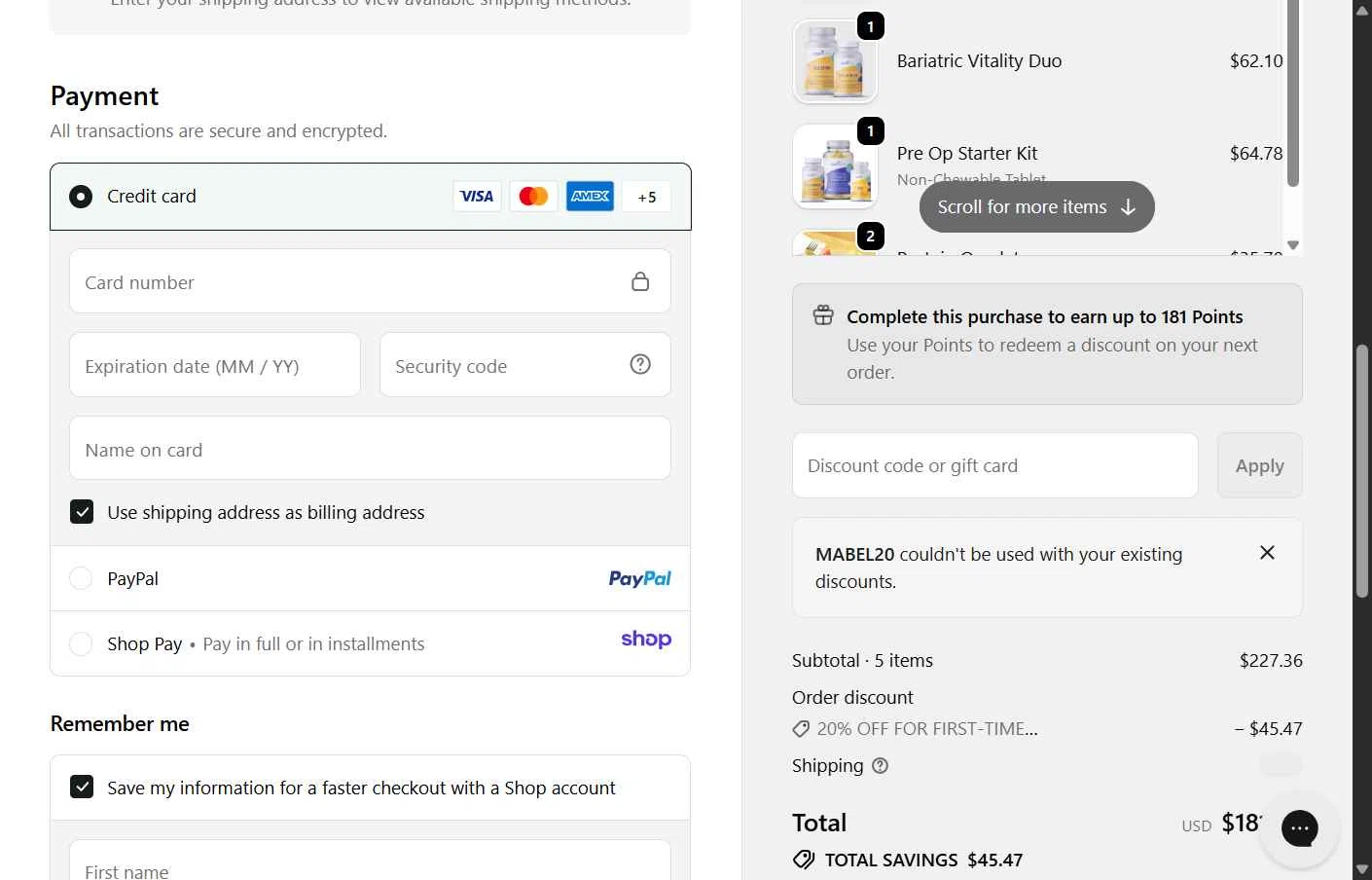This screenshot has height=880, width=1372.
Task: Click the page scrollbar up arrow
Action: coord(1362,10)
